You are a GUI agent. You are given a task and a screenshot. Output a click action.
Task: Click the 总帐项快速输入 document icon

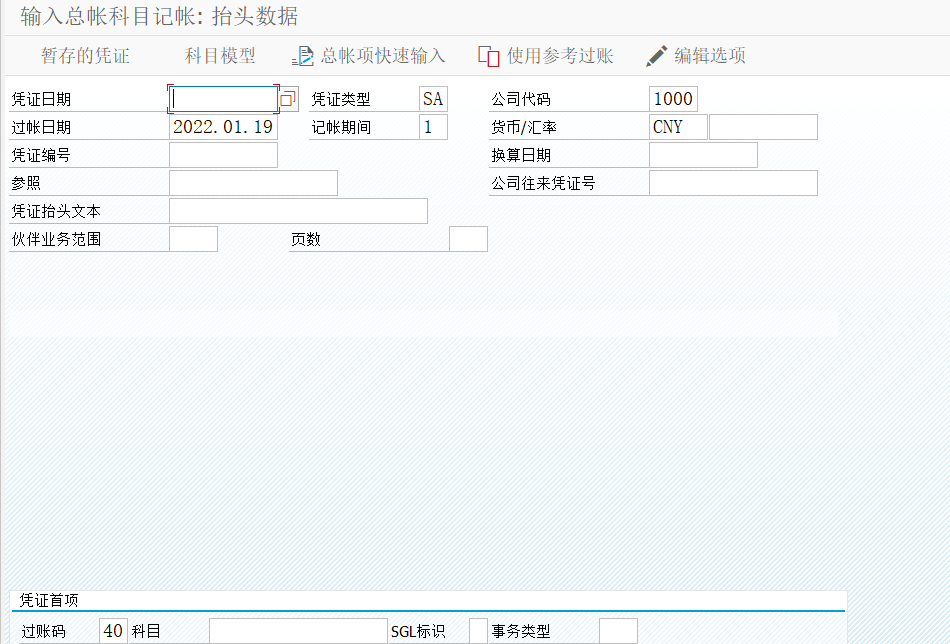pyautogui.click(x=303, y=56)
